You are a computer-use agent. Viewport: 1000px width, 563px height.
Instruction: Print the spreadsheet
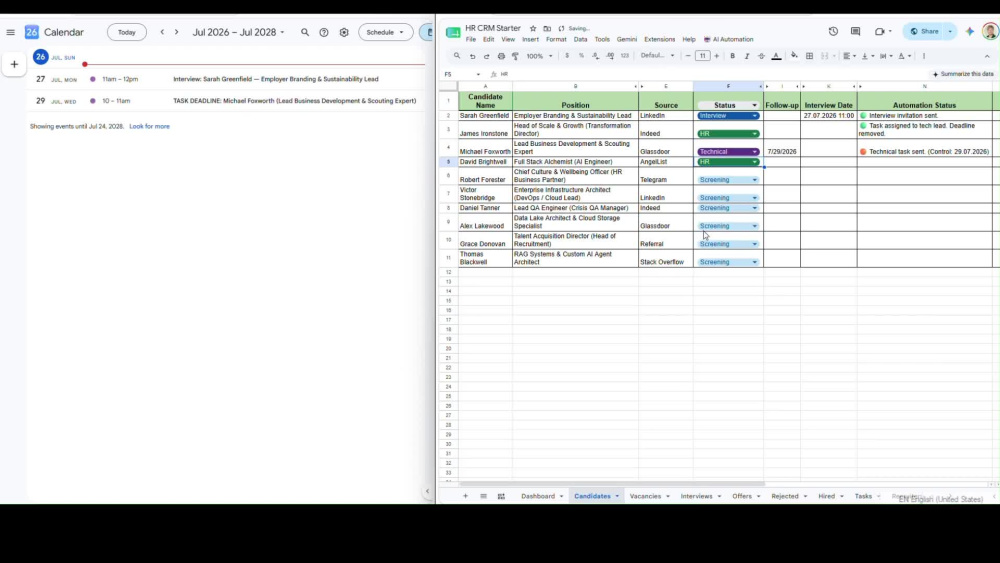click(x=501, y=56)
